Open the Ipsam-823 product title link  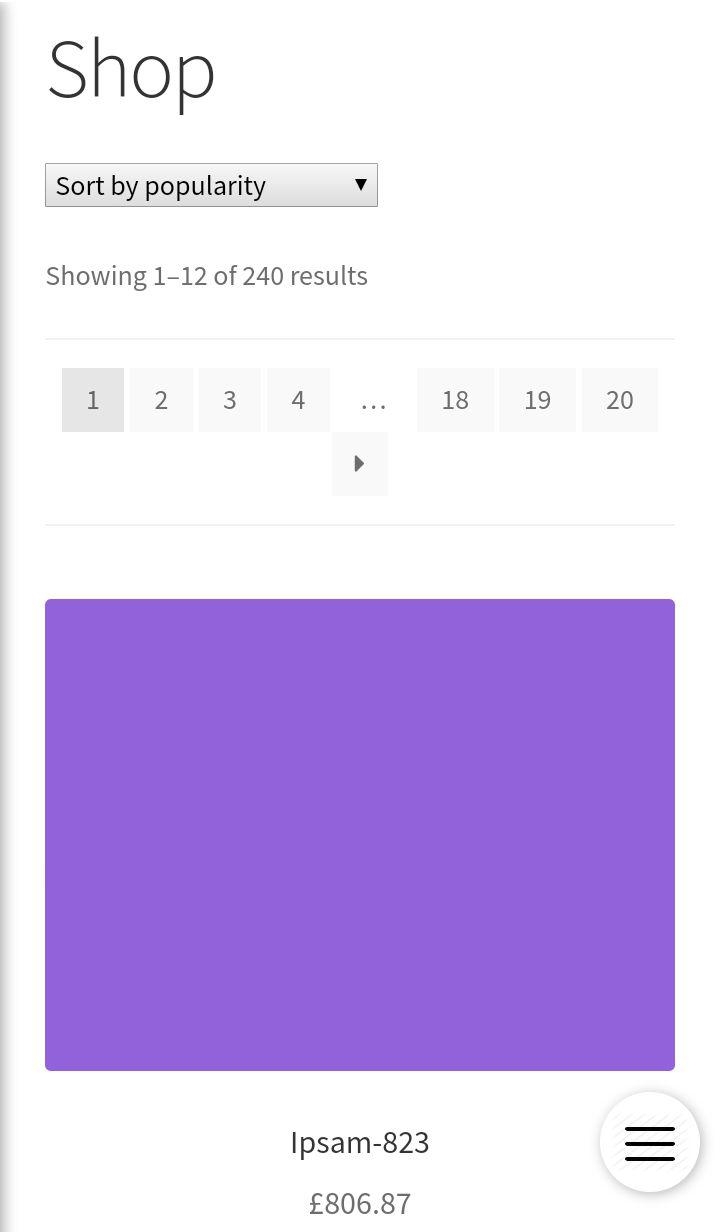pyautogui.click(x=360, y=1142)
